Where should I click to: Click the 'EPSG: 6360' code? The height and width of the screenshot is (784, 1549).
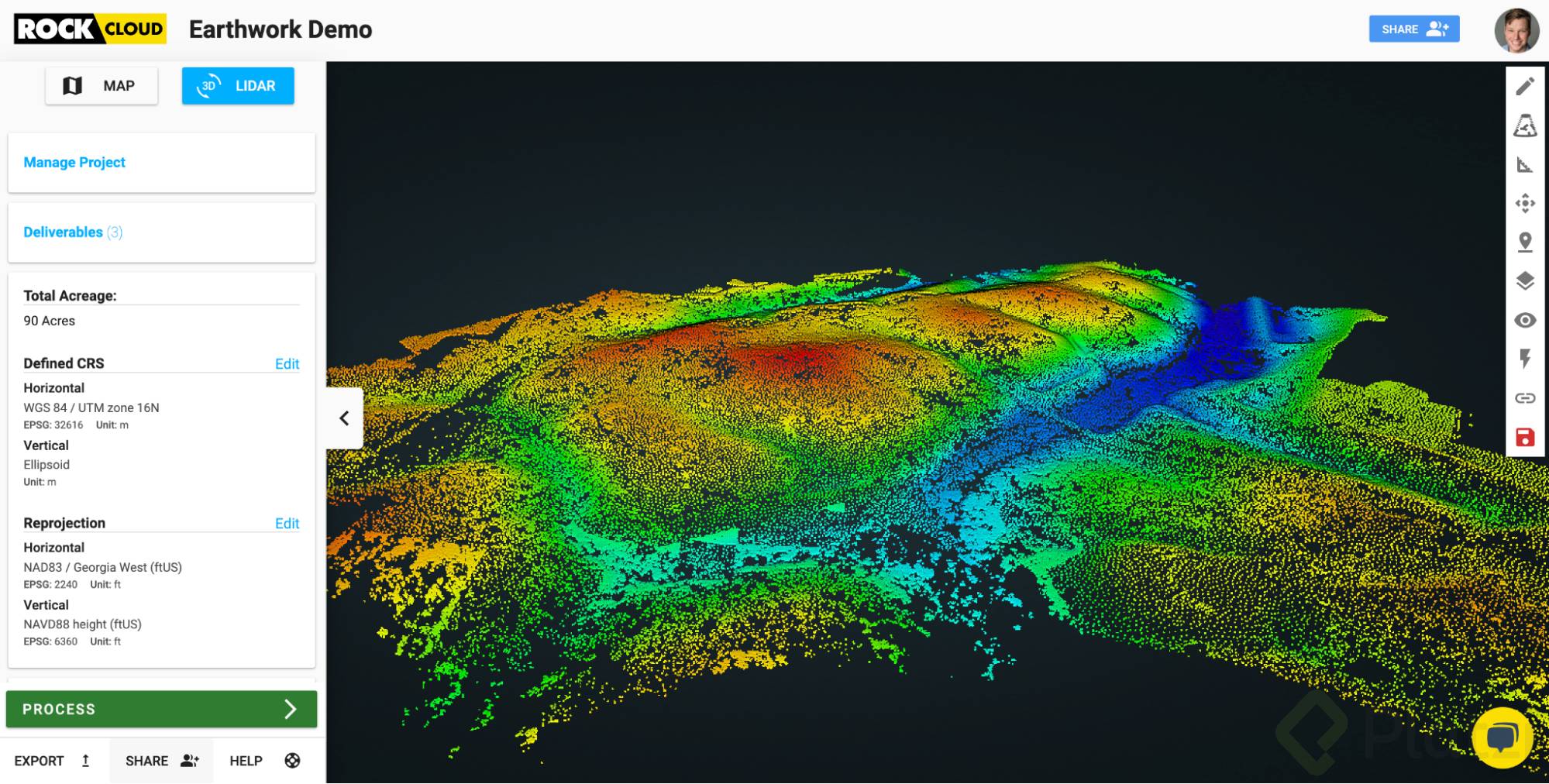click(50, 641)
